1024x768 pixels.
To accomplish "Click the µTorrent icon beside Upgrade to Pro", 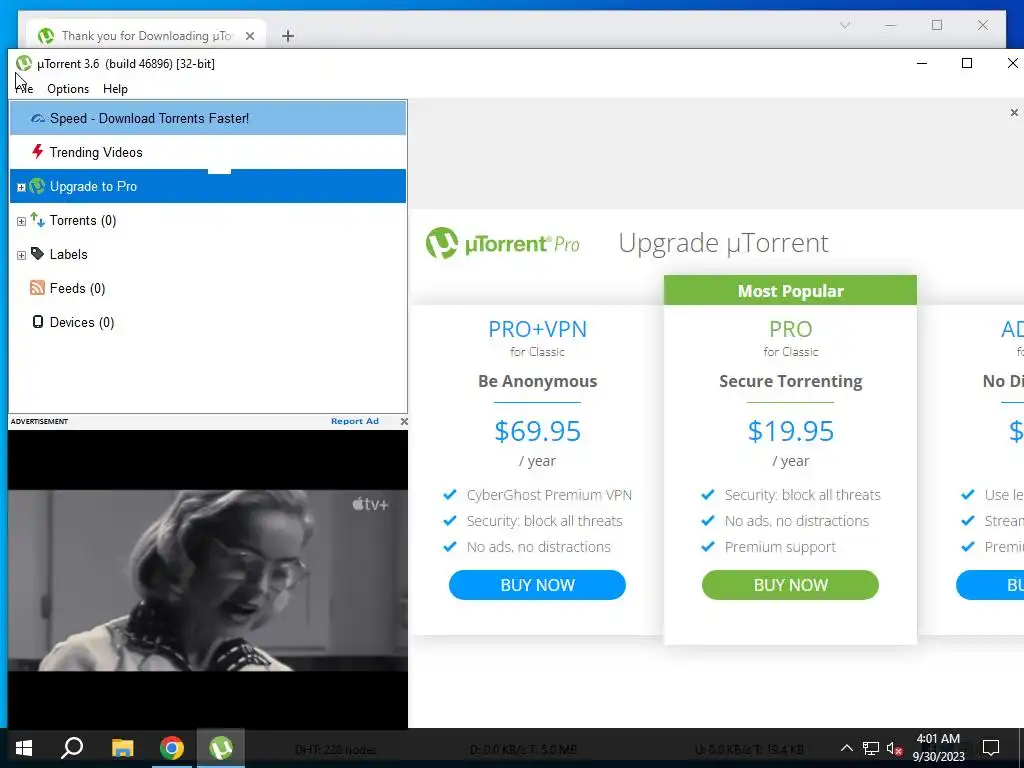I will [37, 186].
